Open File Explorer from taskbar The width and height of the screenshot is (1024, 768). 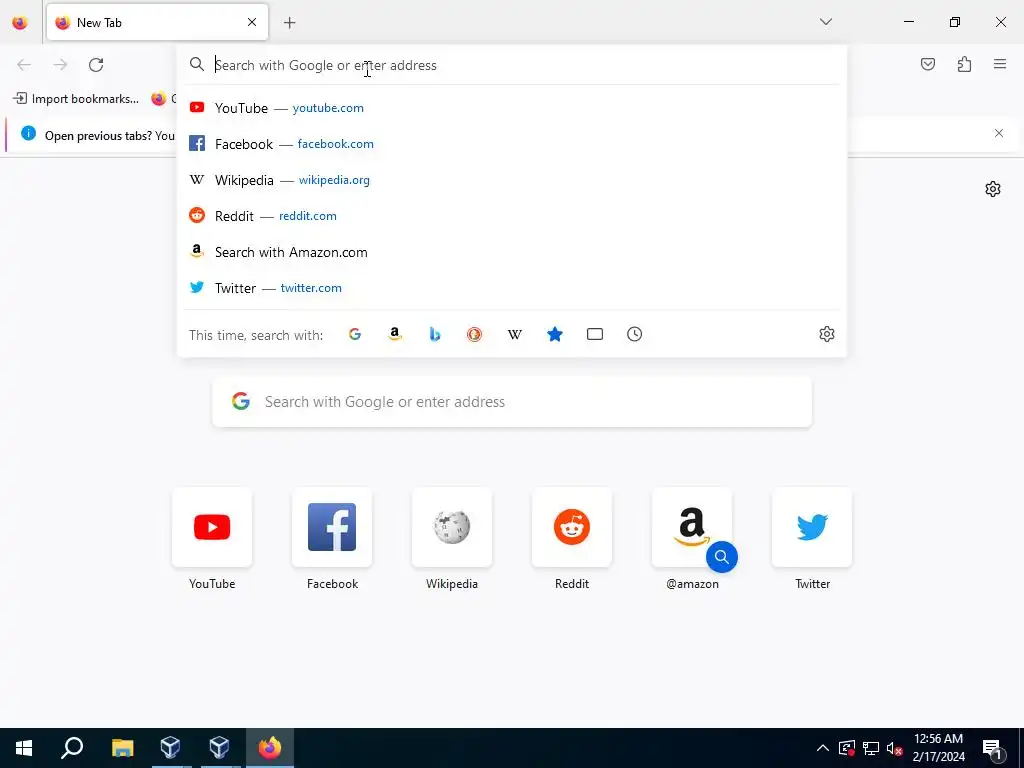pyautogui.click(x=122, y=748)
